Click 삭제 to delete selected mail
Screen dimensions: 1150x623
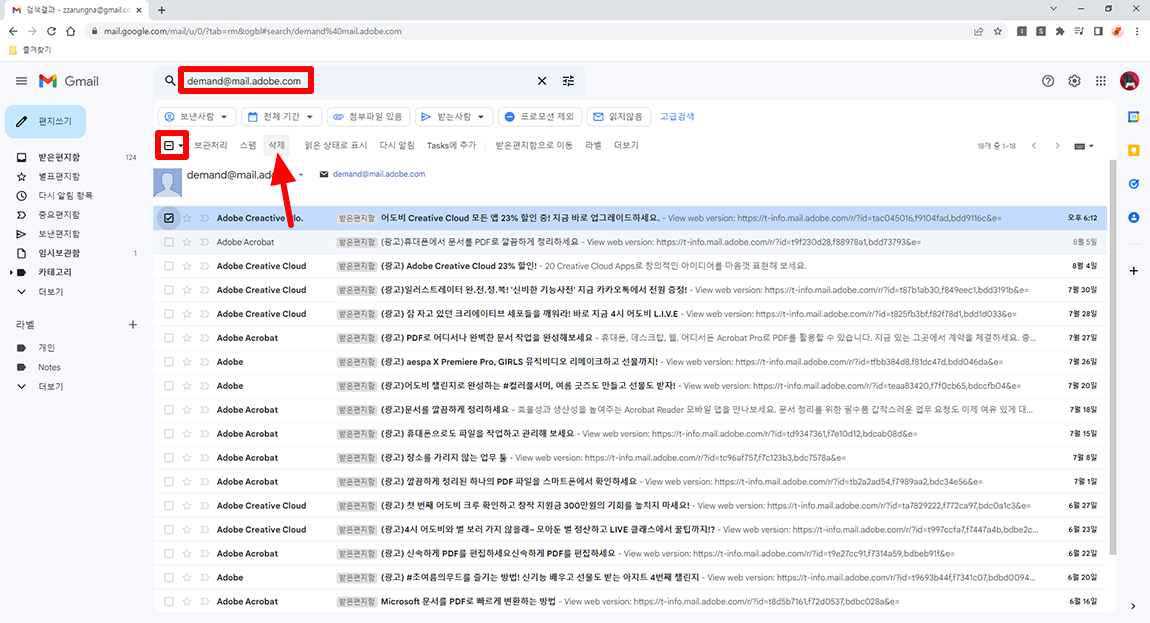[276, 145]
